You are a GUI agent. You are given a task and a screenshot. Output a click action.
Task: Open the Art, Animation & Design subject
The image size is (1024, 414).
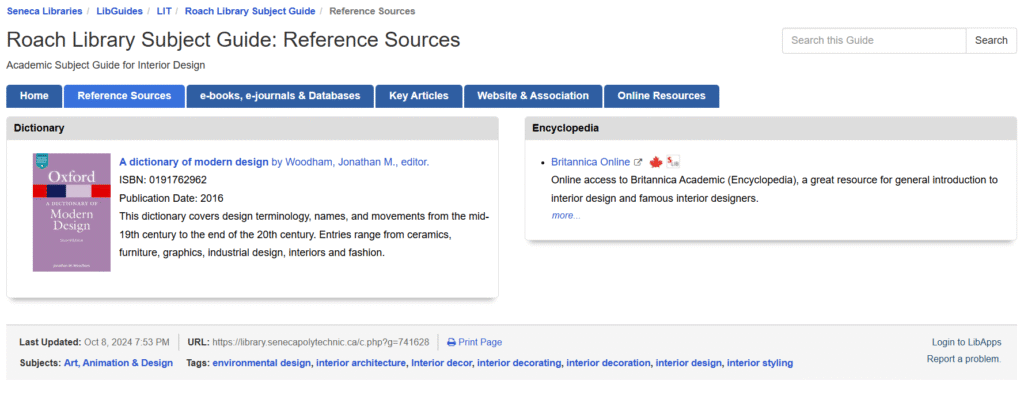pos(118,363)
